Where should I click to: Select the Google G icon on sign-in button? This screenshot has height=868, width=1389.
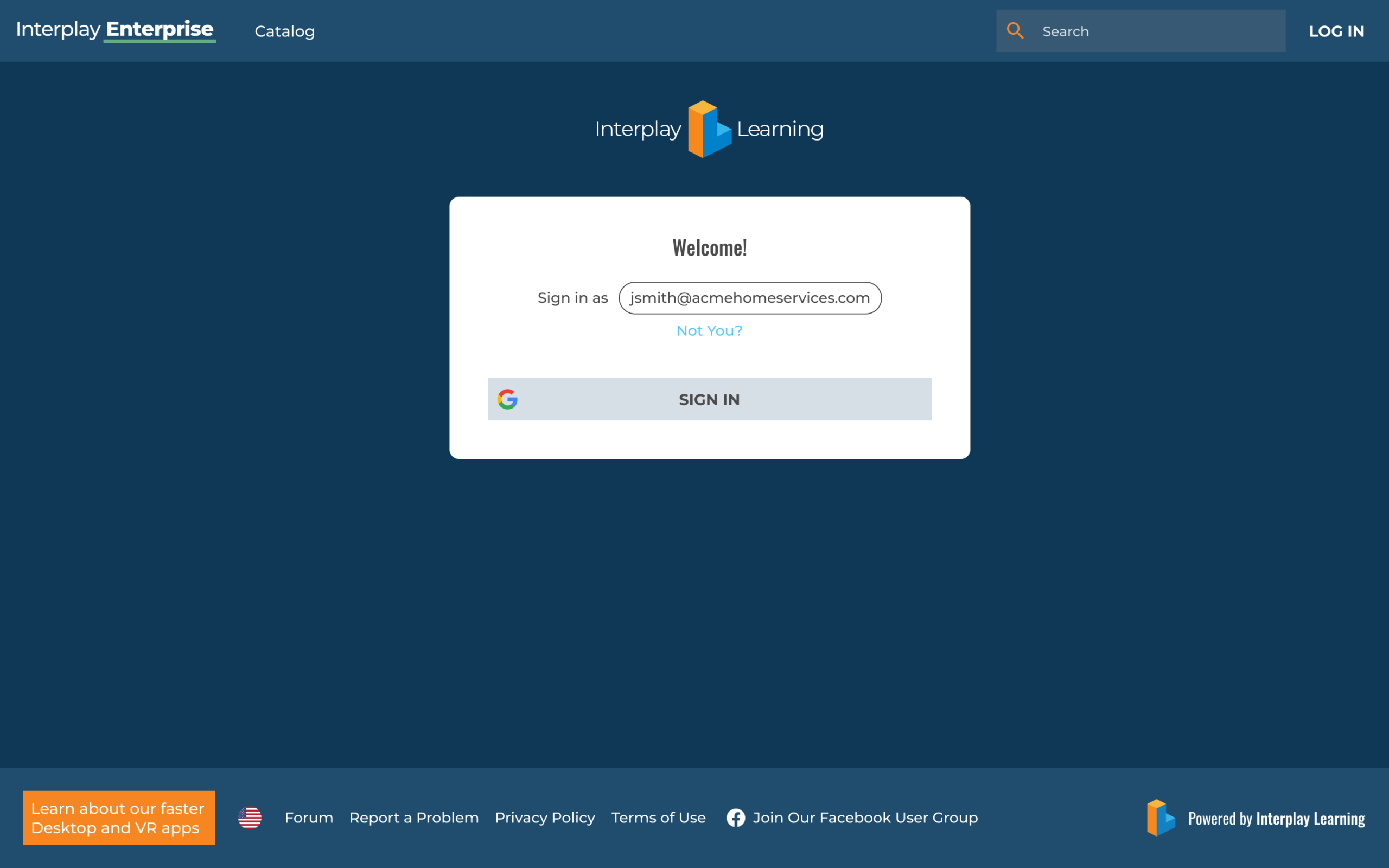coord(507,399)
